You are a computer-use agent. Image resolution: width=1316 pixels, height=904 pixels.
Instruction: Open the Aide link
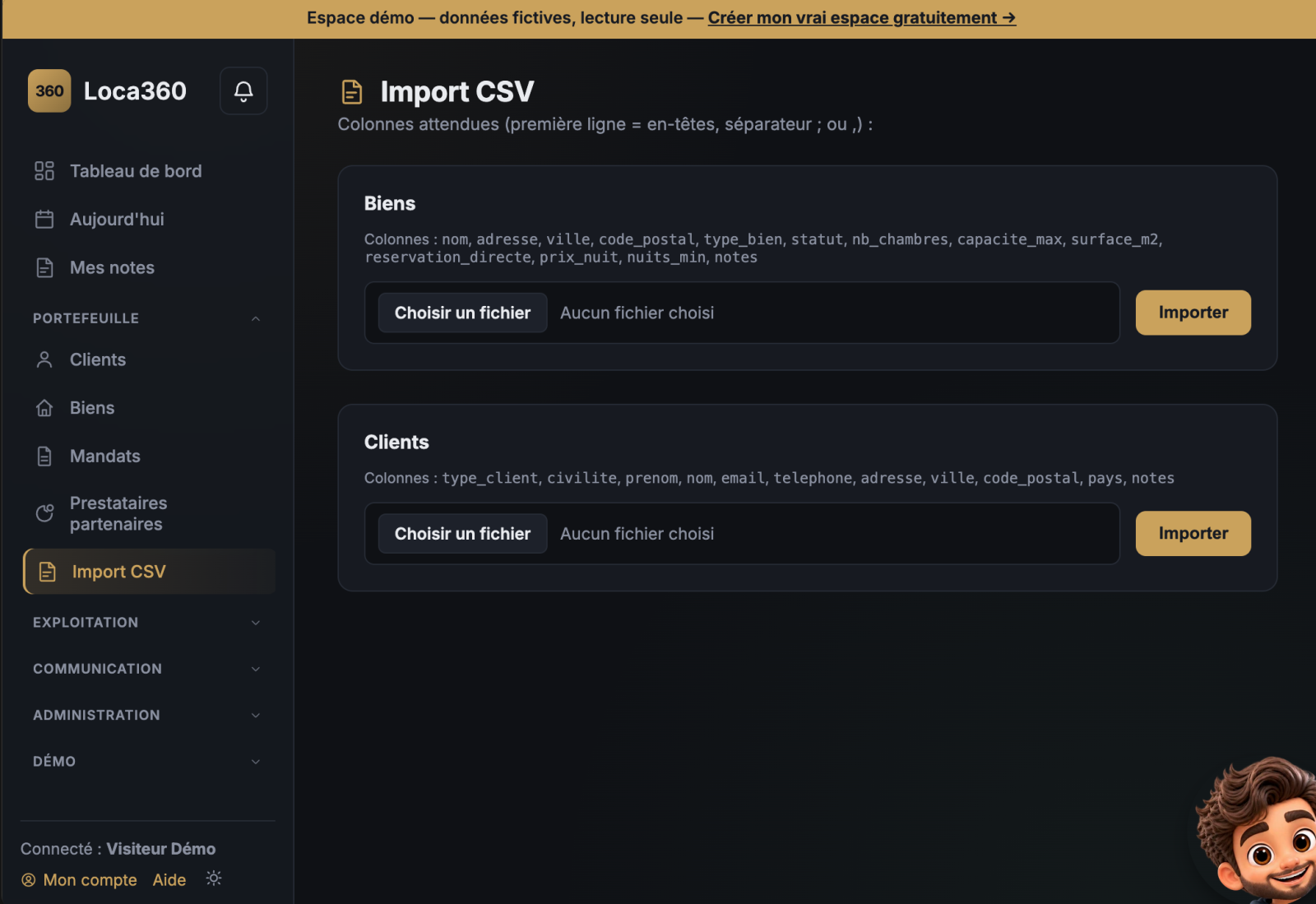coord(169,880)
